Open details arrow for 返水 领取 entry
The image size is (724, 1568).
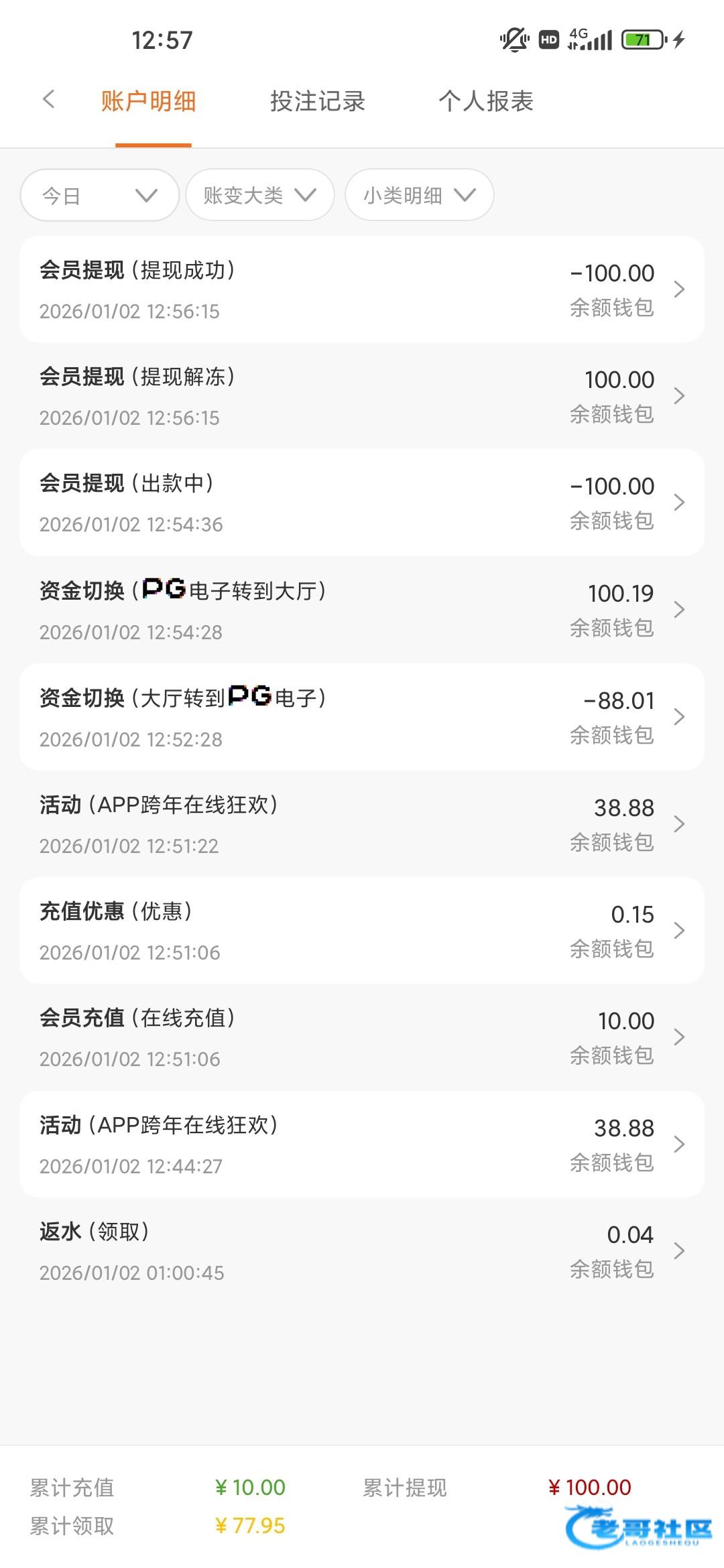679,1250
